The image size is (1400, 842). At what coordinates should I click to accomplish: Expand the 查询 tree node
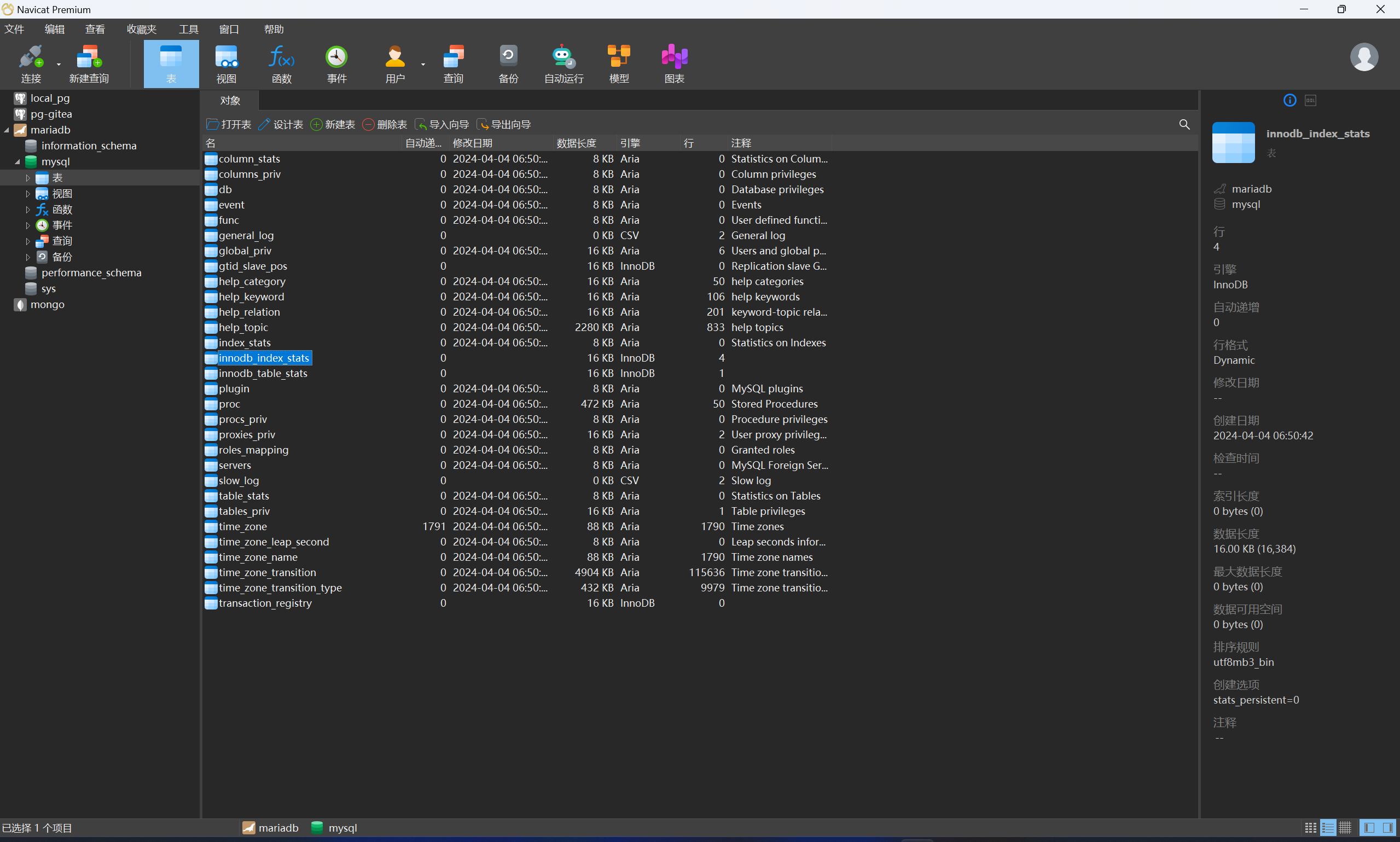[28, 241]
